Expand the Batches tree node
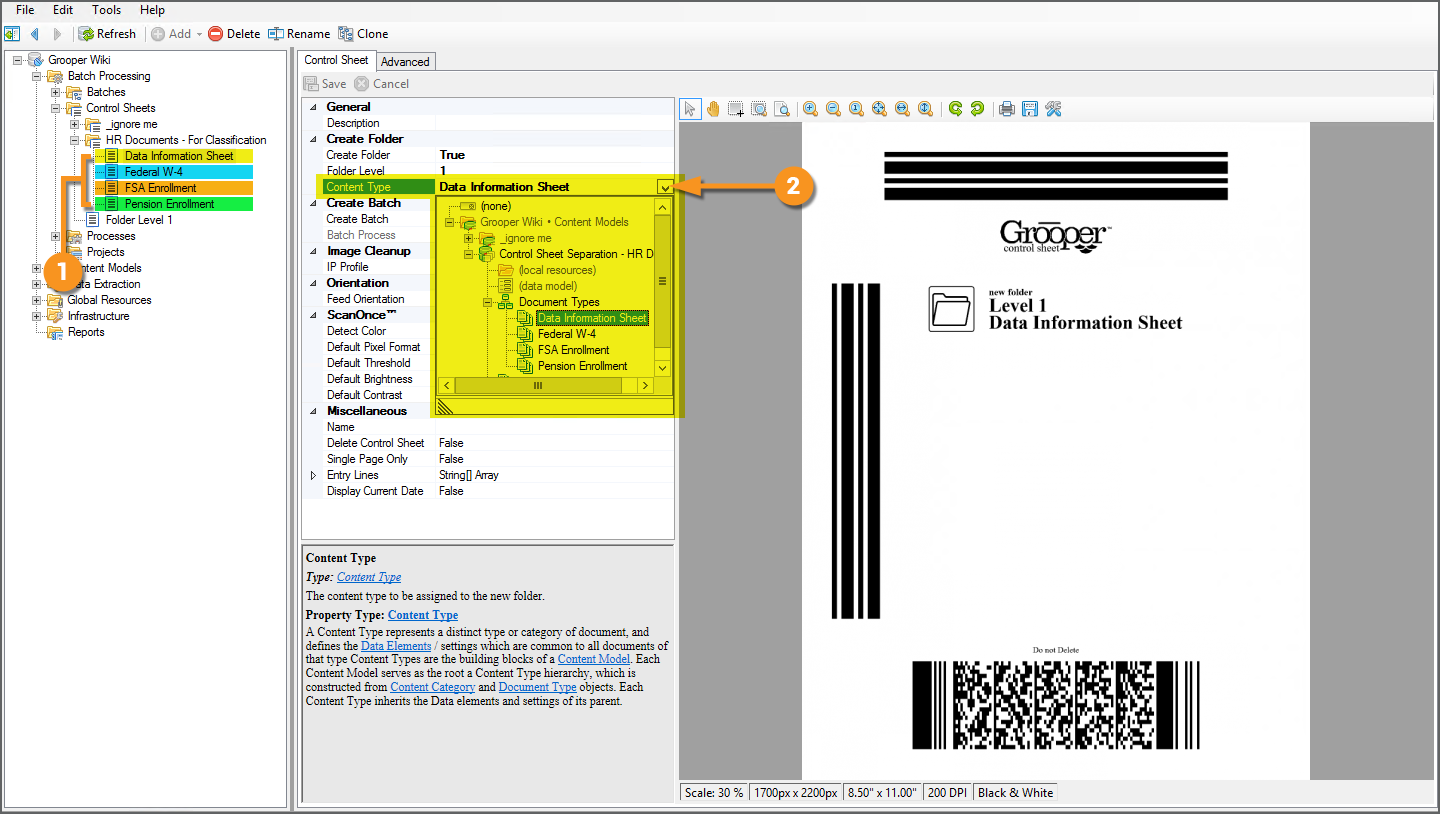Image resolution: width=1440 pixels, height=814 pixels. tap(56, 92)
